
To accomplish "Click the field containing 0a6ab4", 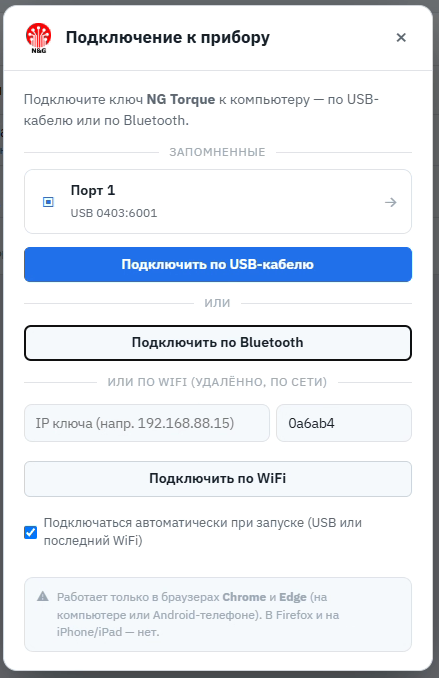I will pos(344,423).
